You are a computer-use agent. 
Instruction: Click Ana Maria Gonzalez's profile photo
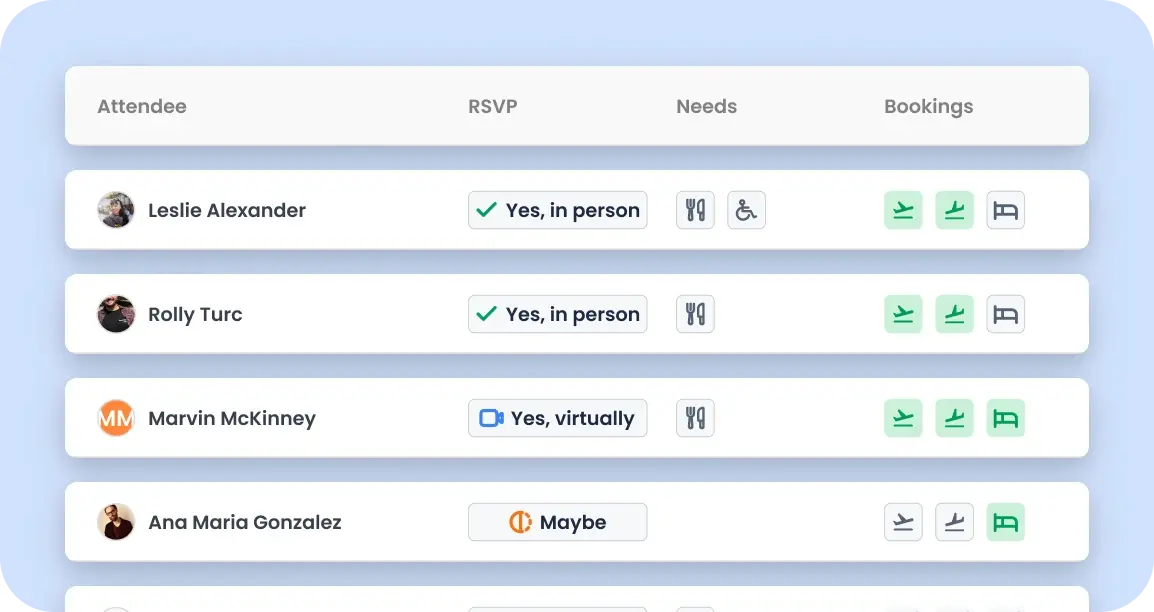116,522
